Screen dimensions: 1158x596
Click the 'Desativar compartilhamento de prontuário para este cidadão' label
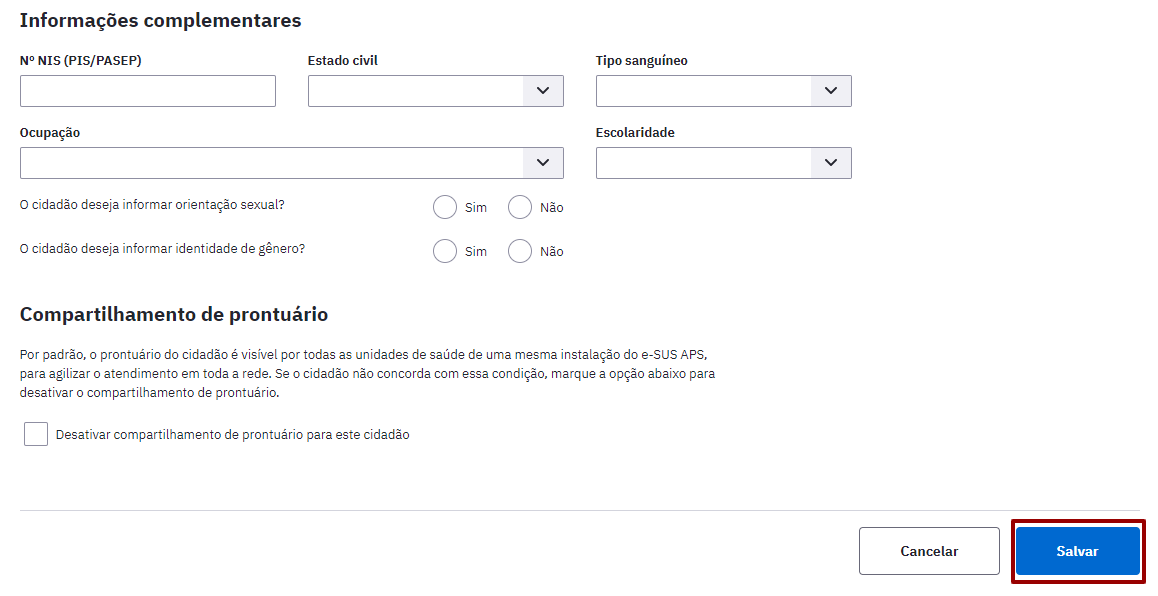233,435
